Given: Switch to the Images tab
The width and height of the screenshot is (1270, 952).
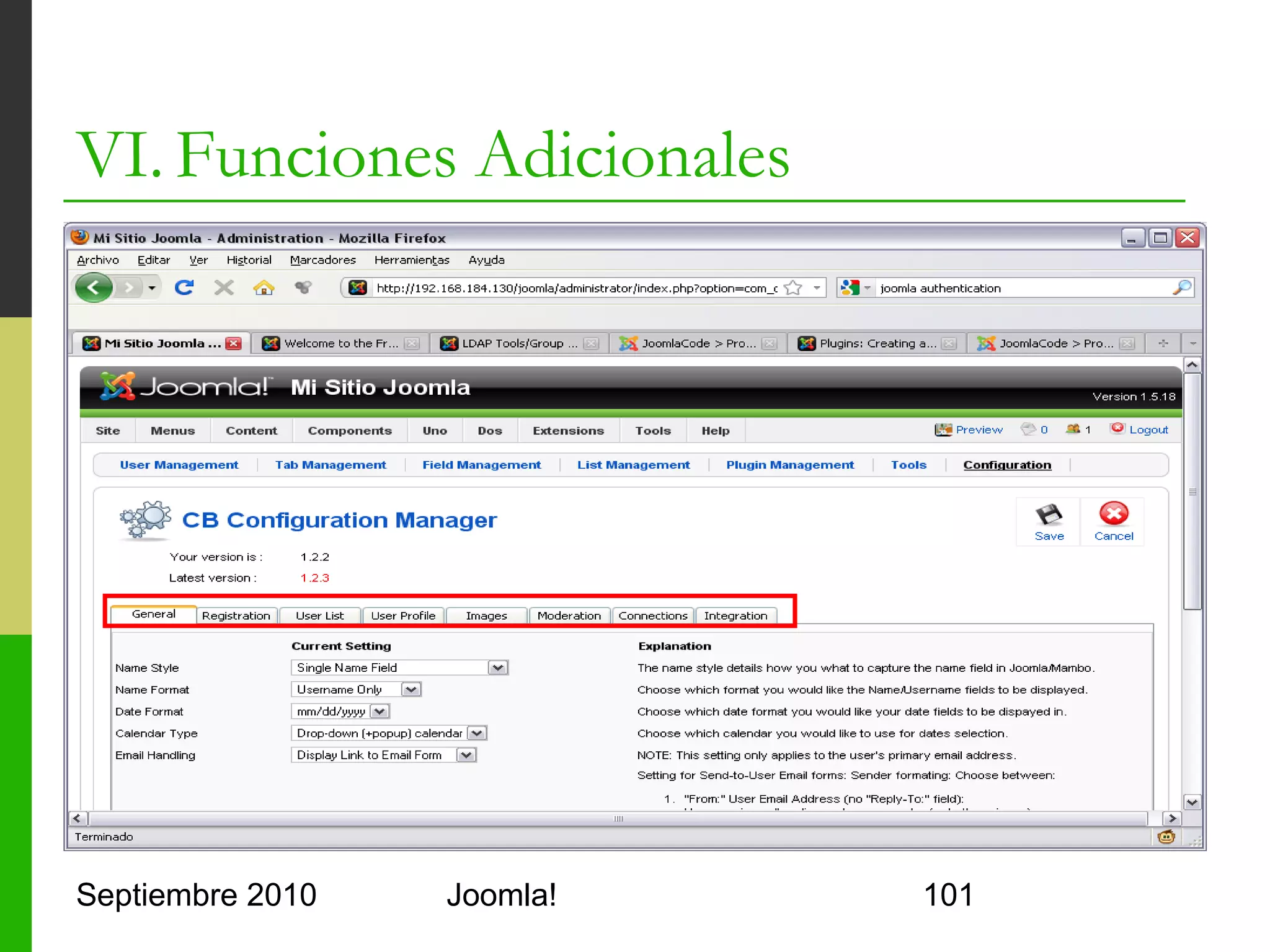Looking at the screenshot, I should [486, 615].
